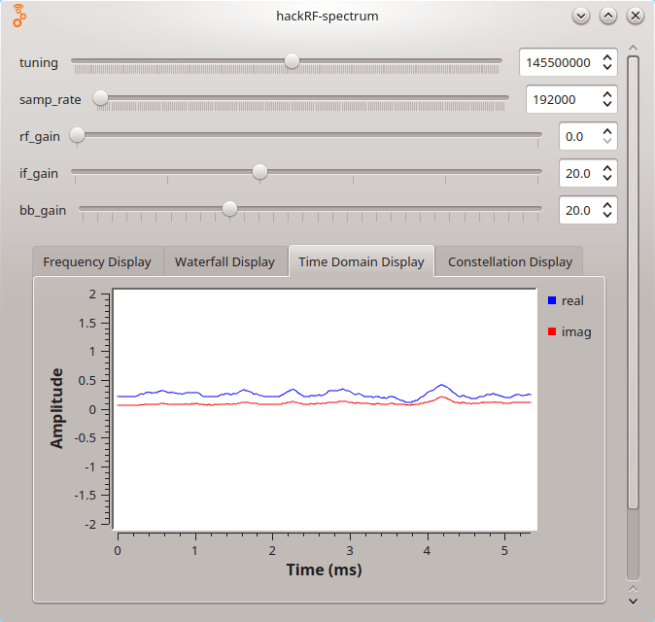Image resolution: width=655 pixels, height=622 pixels.
Task: Click the bb_gain value input field
Action: click(577, 210)
